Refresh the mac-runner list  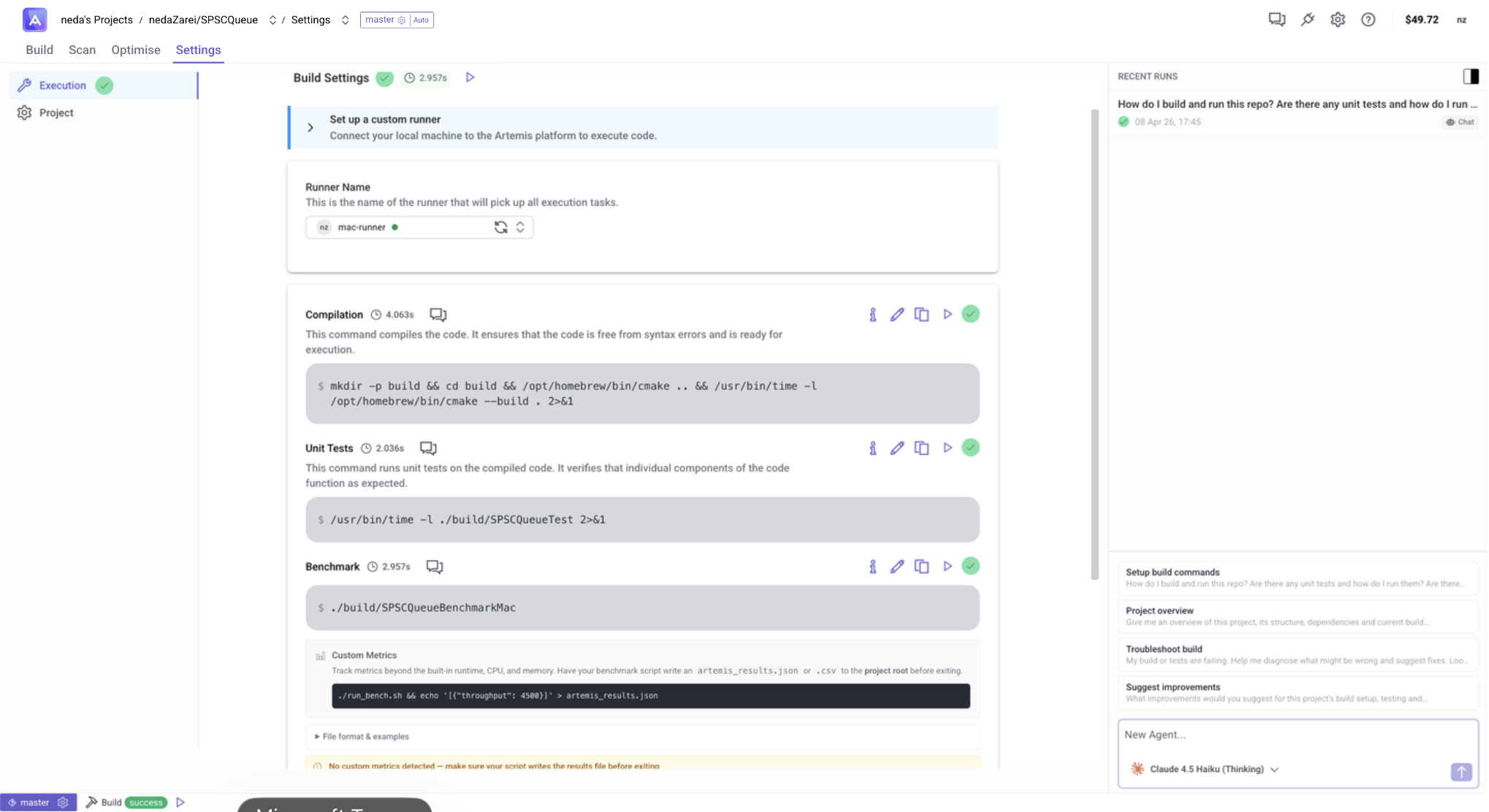[x=500, y=228]
